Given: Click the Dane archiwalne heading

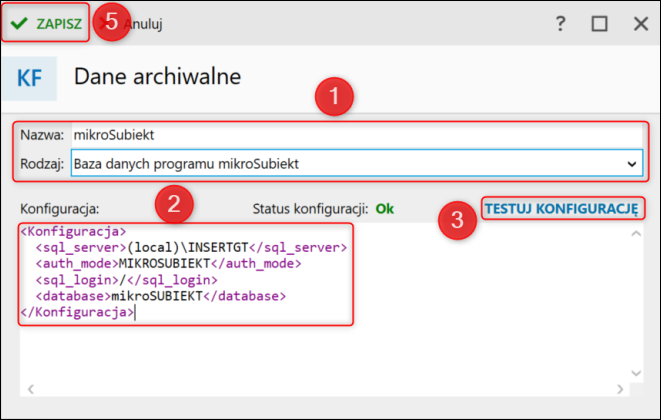Looking at the screenshot, I should 157,77.
